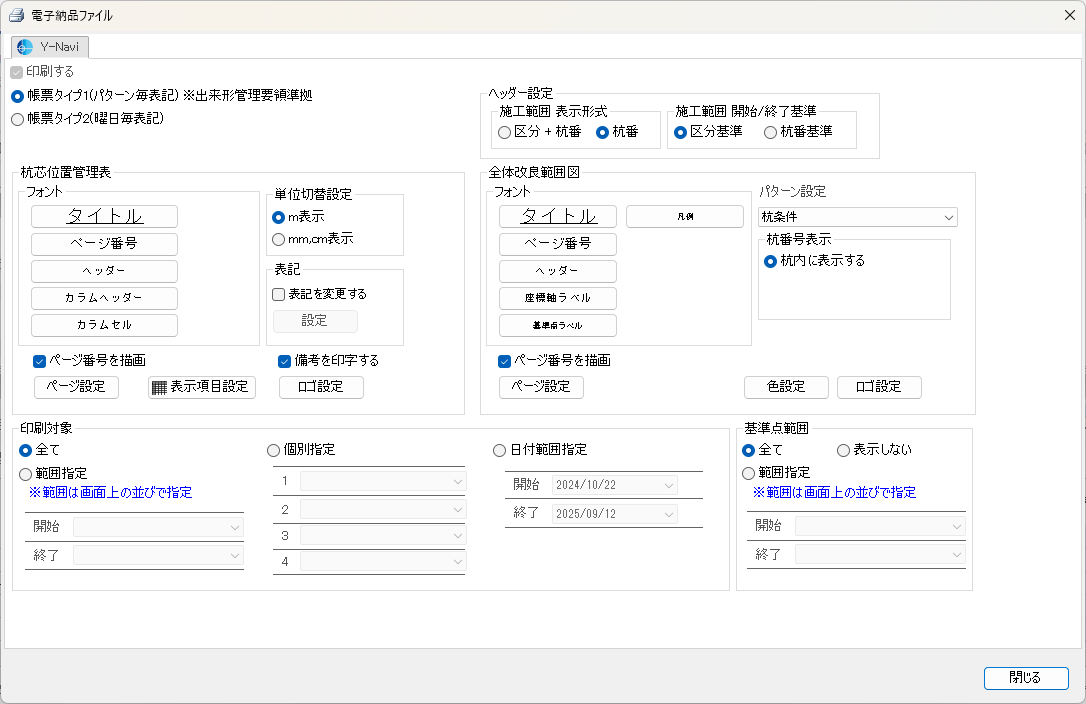This screenshot has width=1086, height=704.
Task: Open 色設定 color settings
Action: coord(786,387)
